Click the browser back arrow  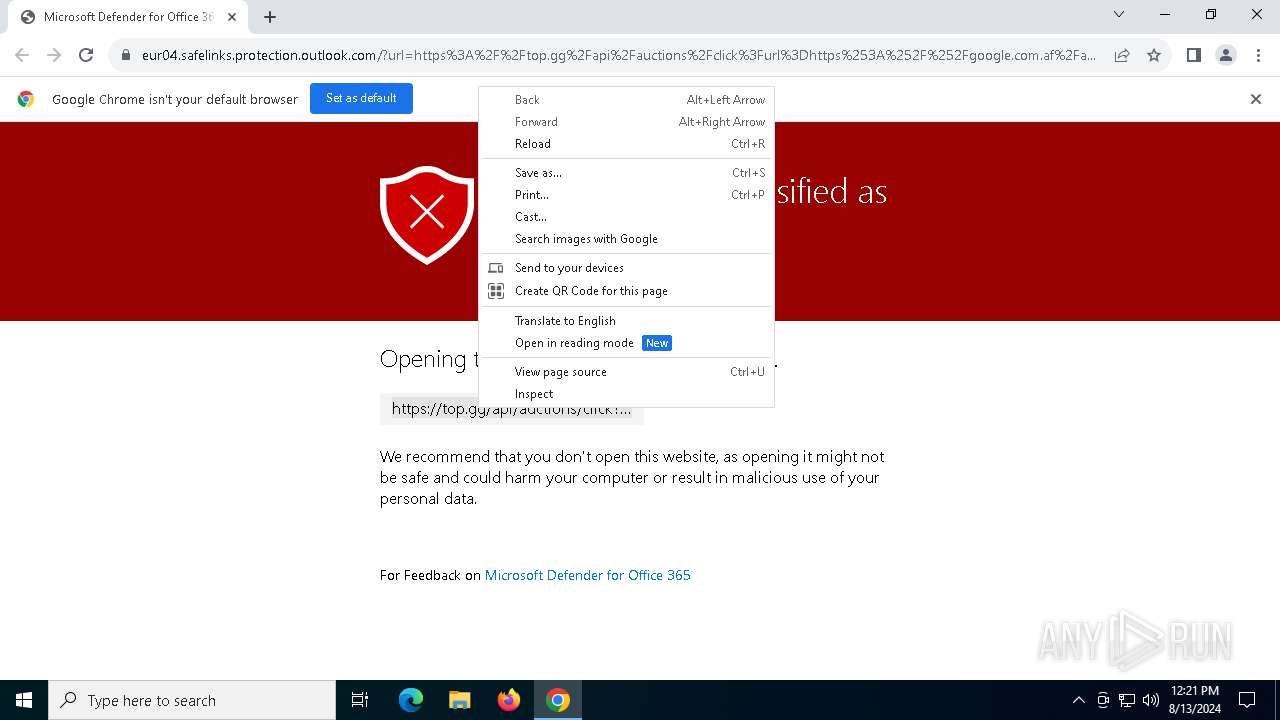(x=22, y=55)
